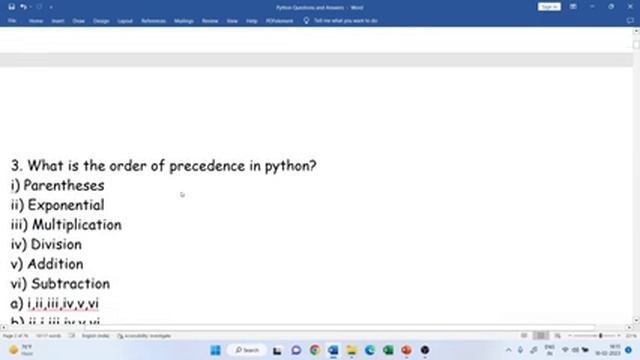
Task: Switch to Web Layout view icon
Action: (558, 336)
